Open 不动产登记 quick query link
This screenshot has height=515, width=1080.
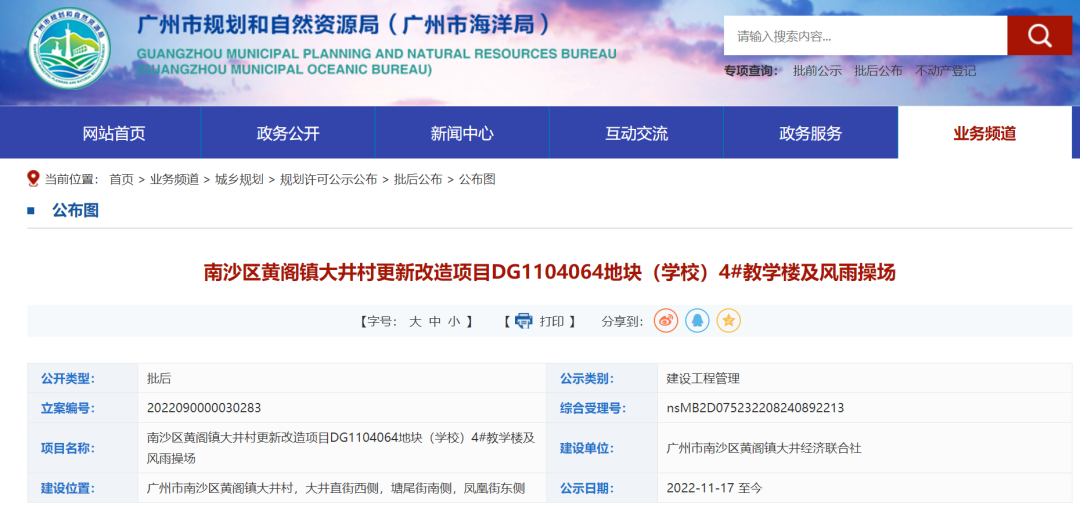945,71
